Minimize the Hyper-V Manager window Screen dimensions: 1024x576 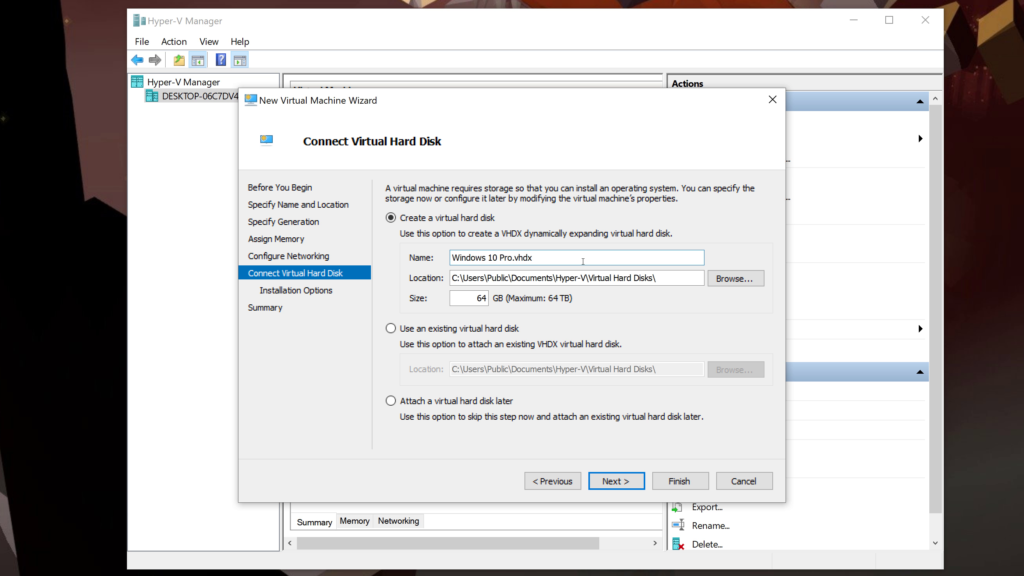(854, 20)
